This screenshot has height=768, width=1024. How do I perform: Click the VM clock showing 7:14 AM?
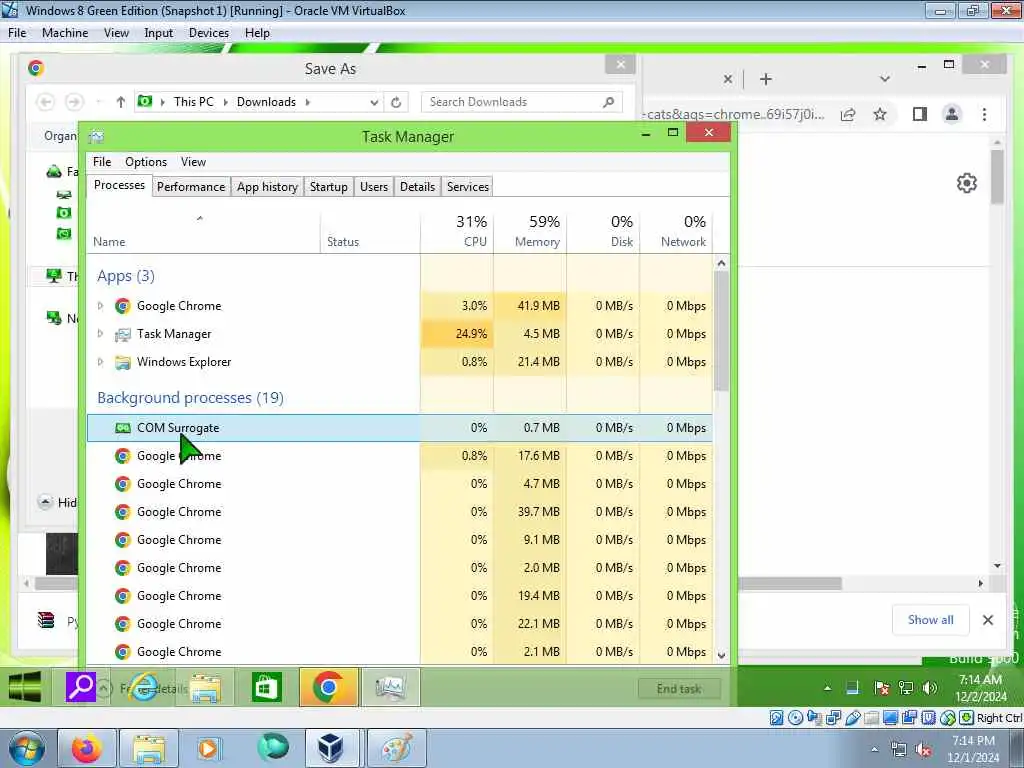pyautogui.click(x=980, y=680)
